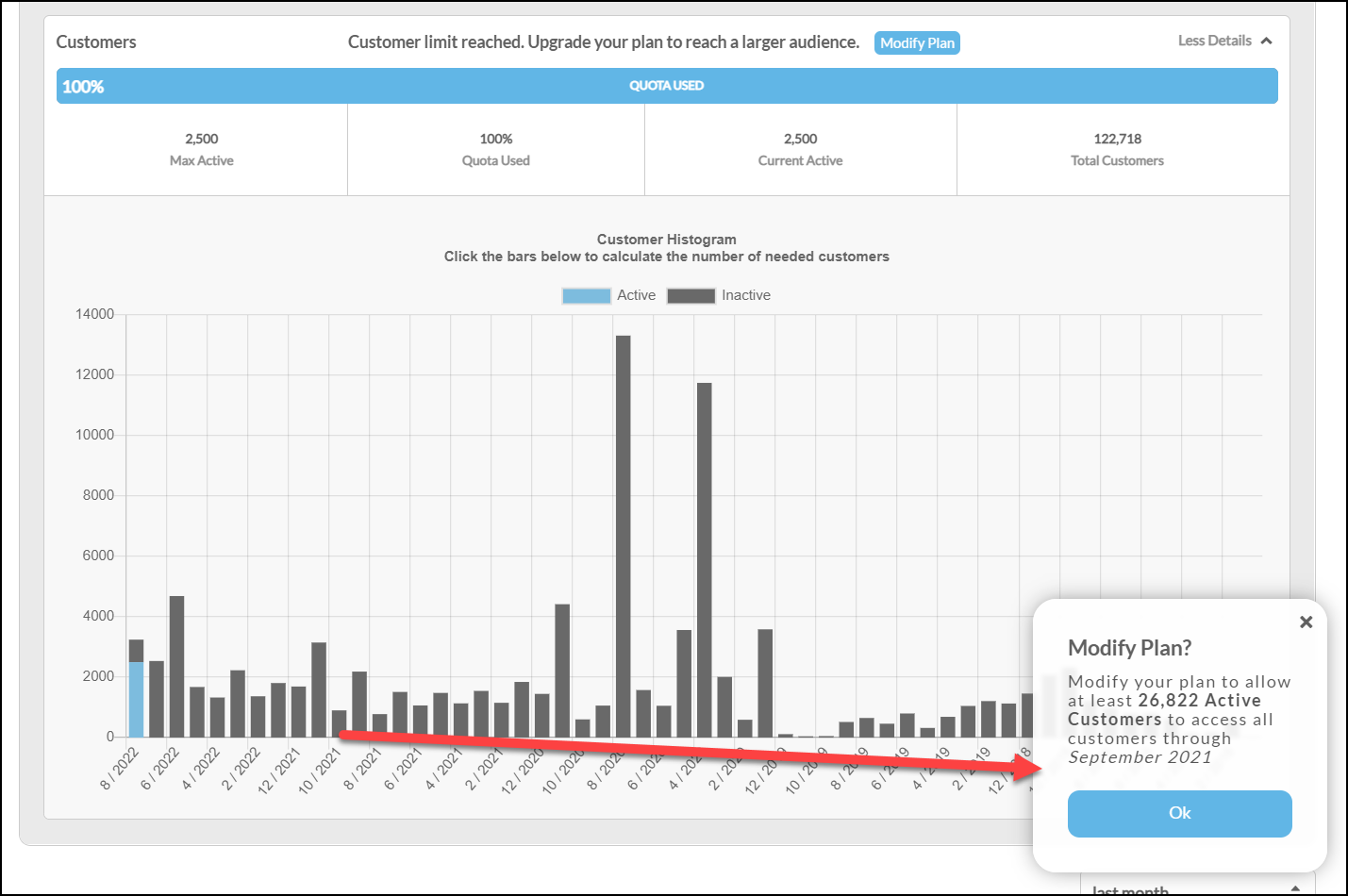
Task: Select the tallest histogram bar near 8/2020
Action: coord(623,536)
